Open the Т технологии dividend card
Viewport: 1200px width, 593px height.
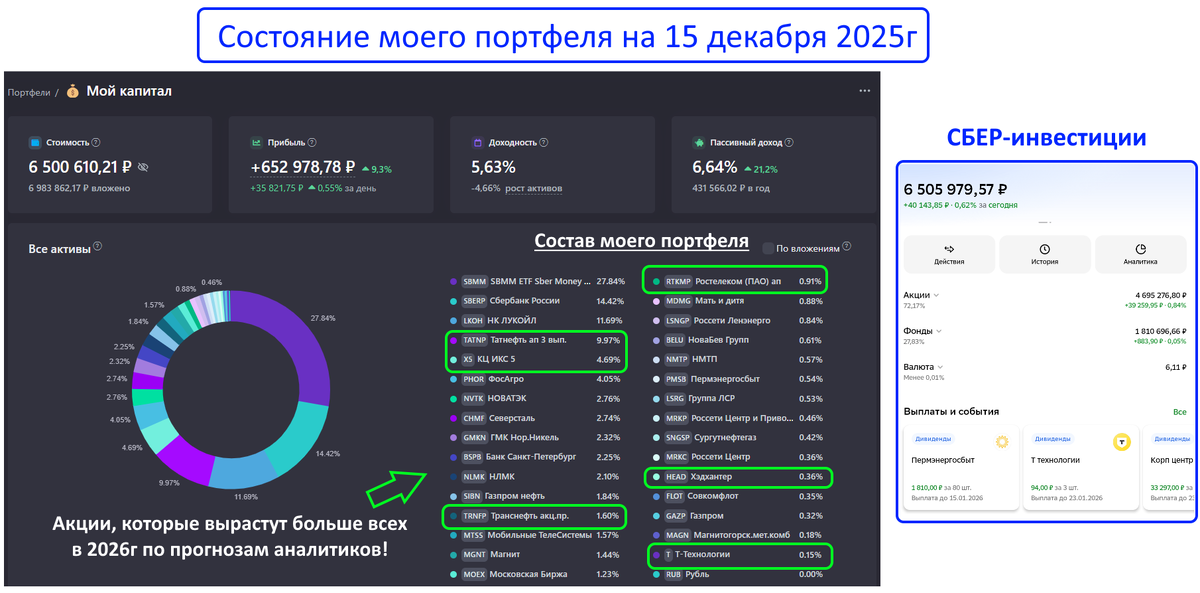1081,468
